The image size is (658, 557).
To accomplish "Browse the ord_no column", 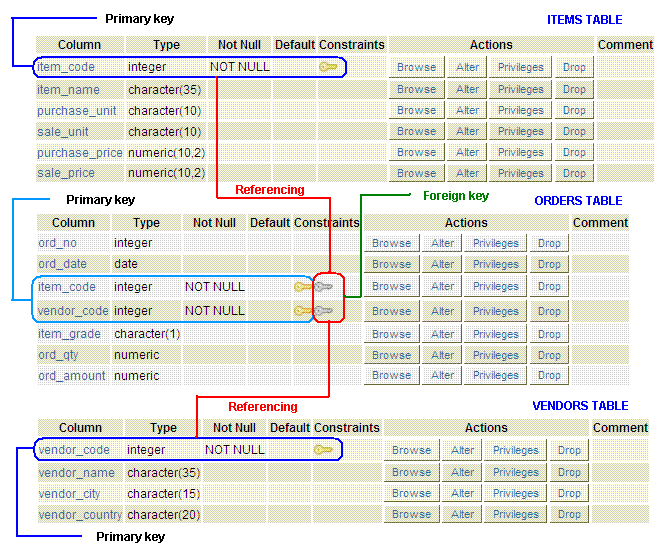I will (x=392, y=243).
